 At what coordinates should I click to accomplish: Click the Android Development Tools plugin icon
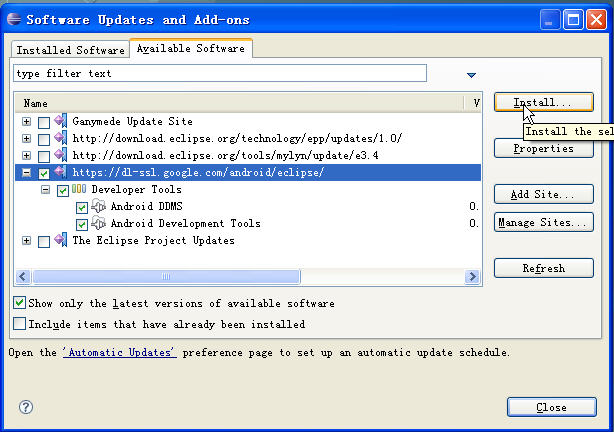click(x=98, y=223)
